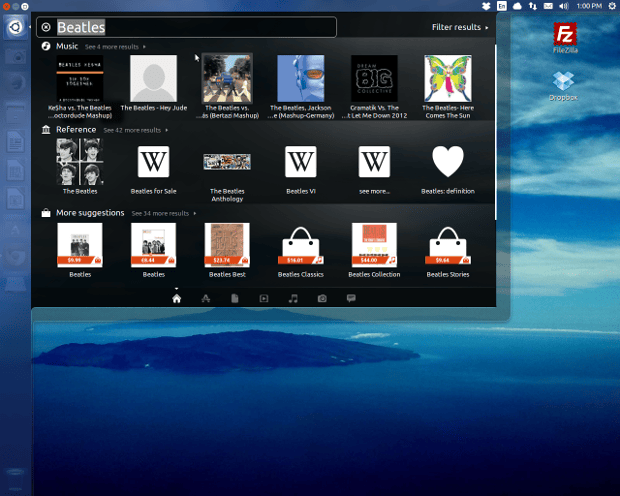Click the Beatles search field

point(200,27)
